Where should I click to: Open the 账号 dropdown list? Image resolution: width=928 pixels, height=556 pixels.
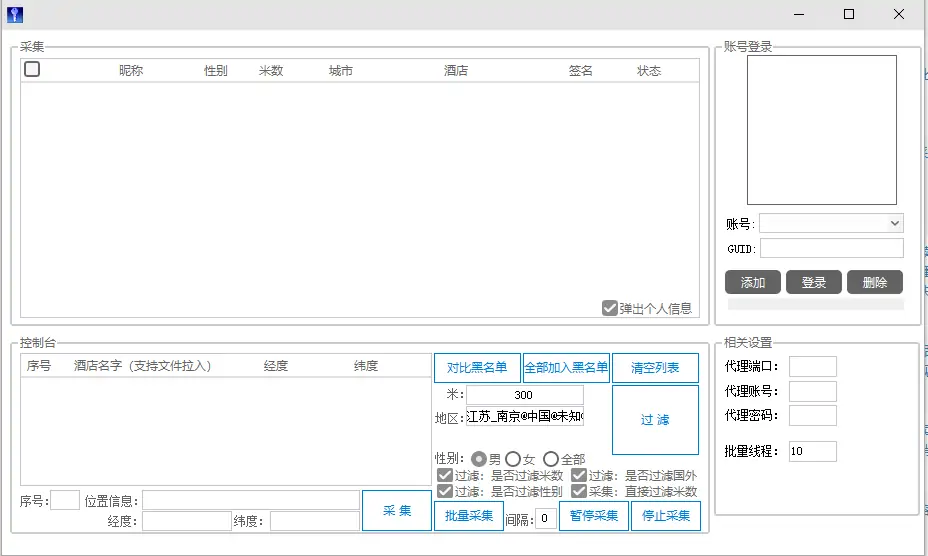894,223
